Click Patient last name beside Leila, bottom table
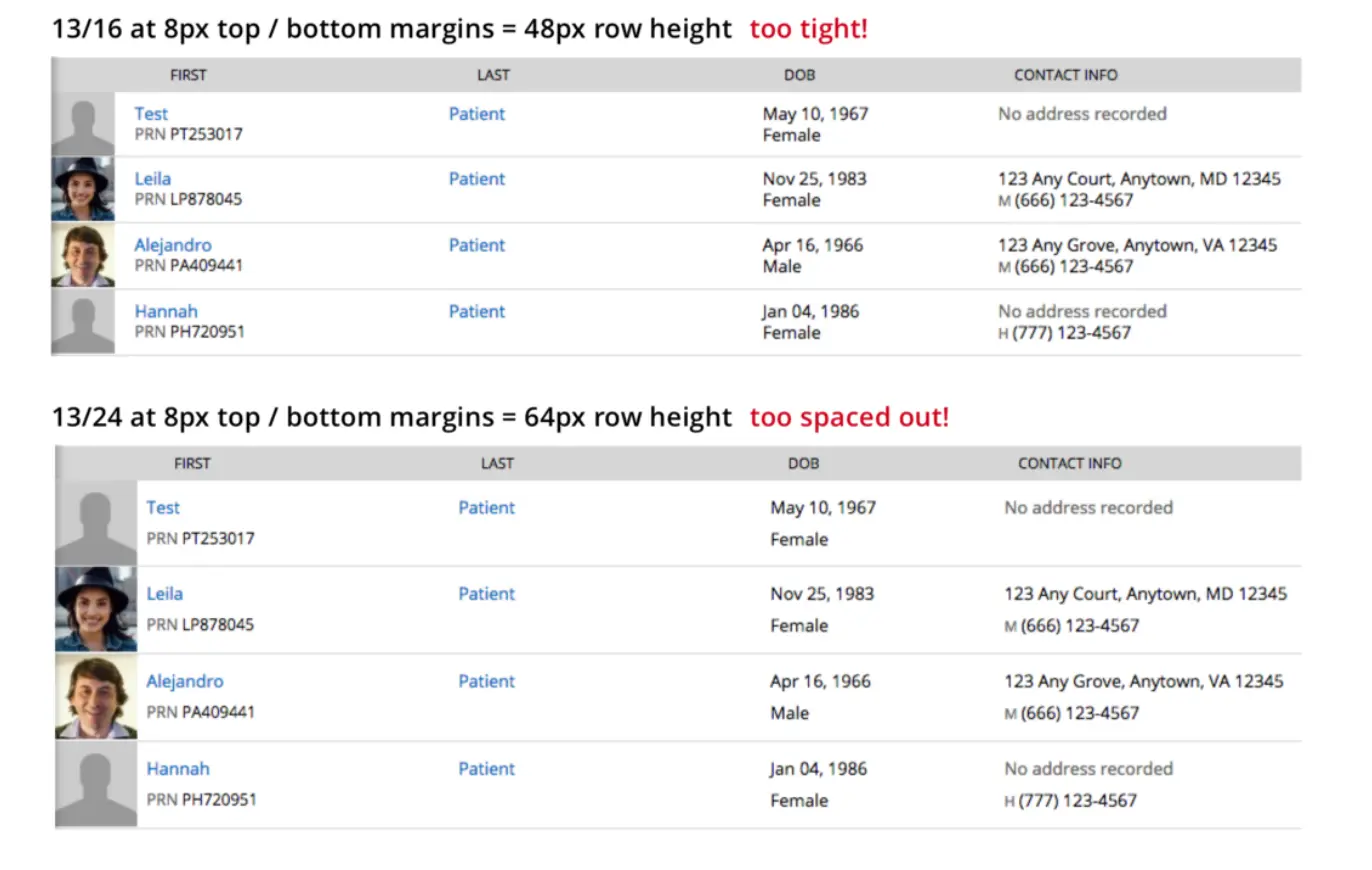Screen dimensions: 1372x870 tap(486, 593)
